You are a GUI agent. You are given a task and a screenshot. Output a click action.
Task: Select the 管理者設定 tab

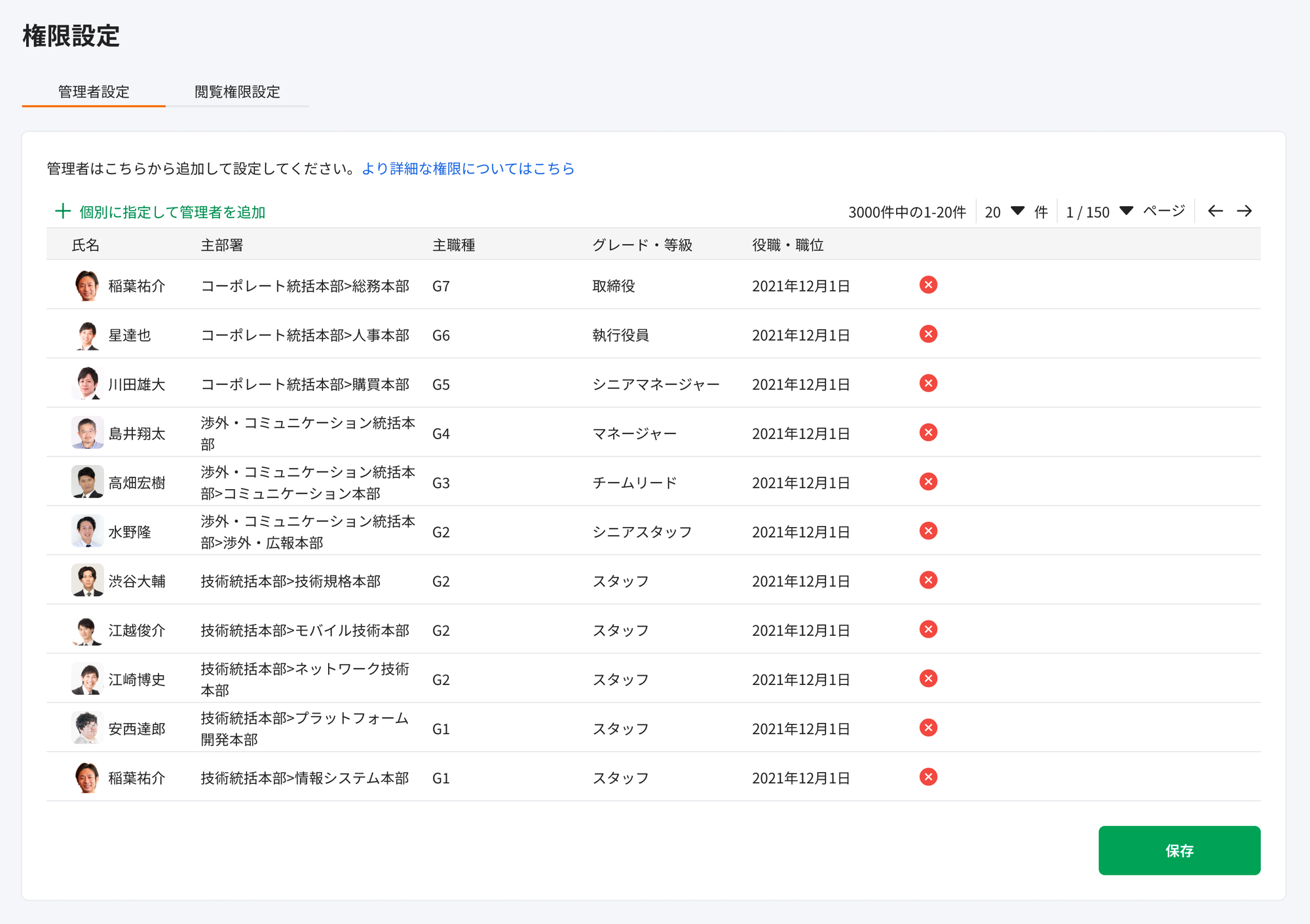point(94,92)
